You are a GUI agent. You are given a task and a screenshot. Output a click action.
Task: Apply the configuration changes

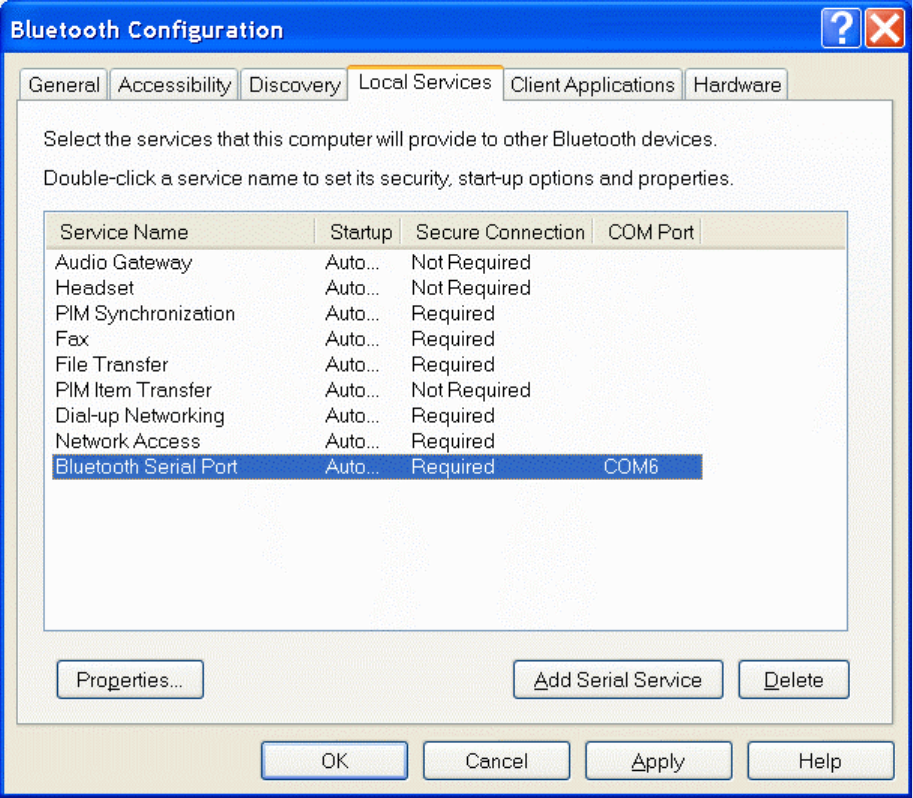[x=659, y=761]
